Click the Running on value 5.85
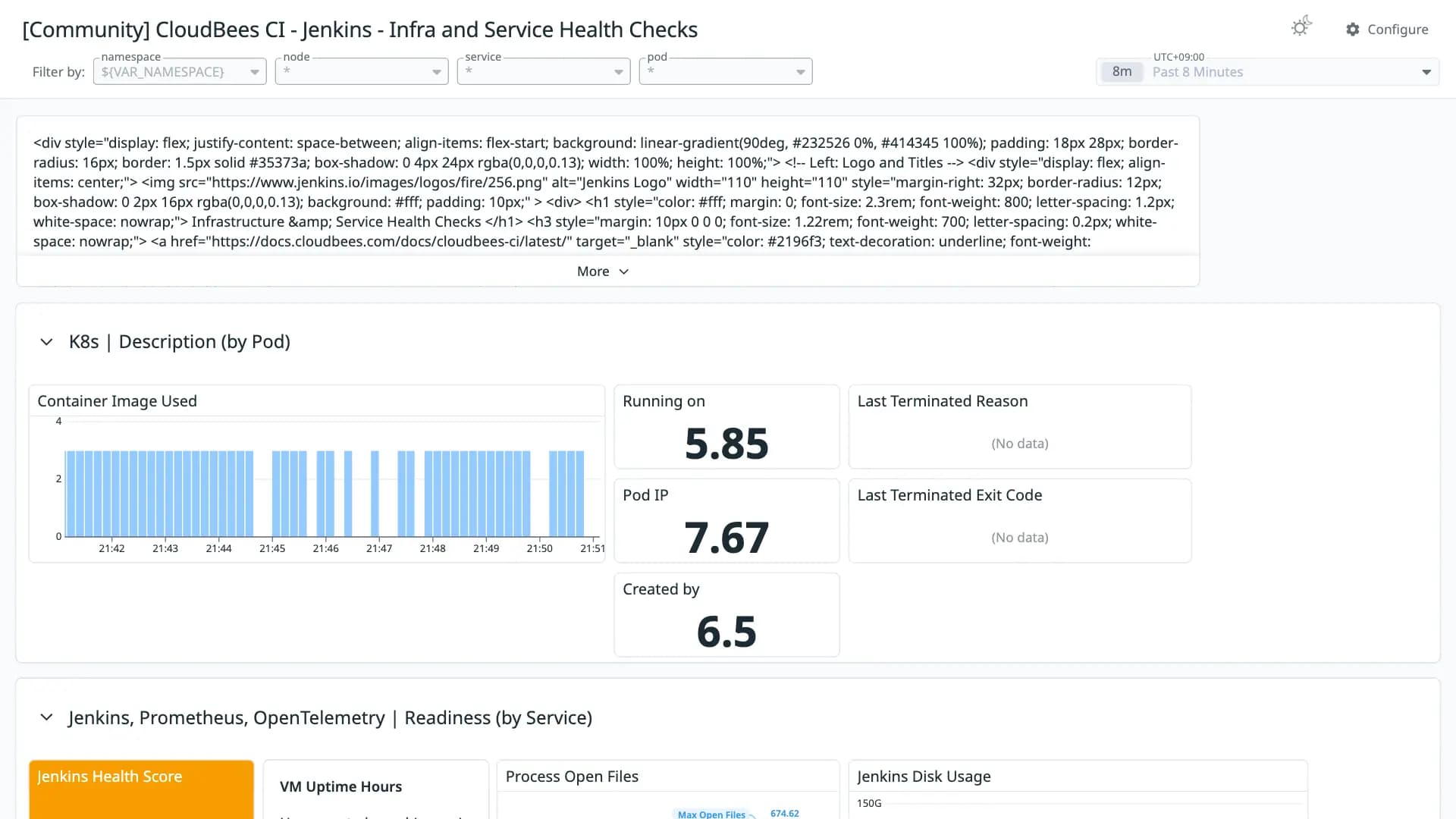The height and width of the screenshot is (819, 1456). point(726,444)
